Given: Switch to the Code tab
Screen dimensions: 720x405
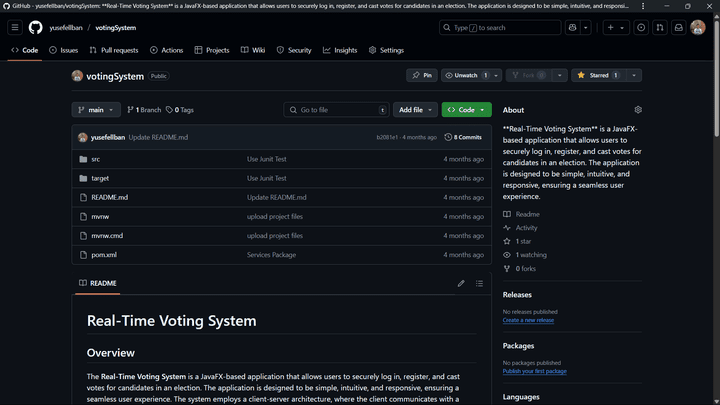Looking at the screenshot, I should pos(25,50).
